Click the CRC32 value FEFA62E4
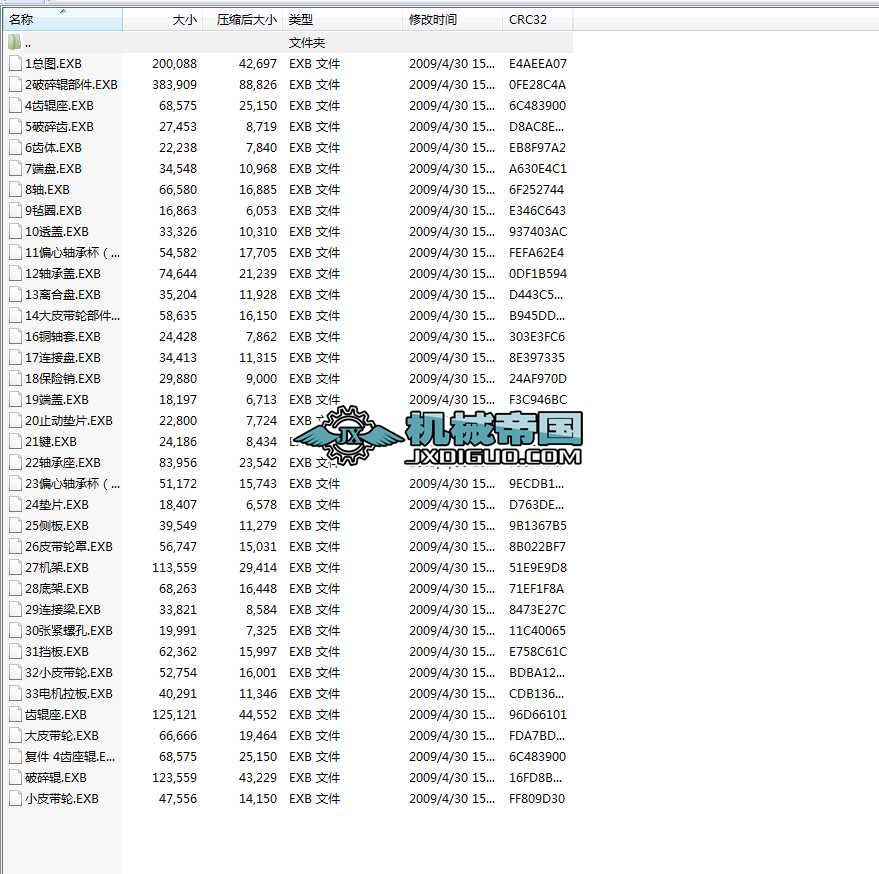Screen dimensions: 879x874 click(536, 252)
